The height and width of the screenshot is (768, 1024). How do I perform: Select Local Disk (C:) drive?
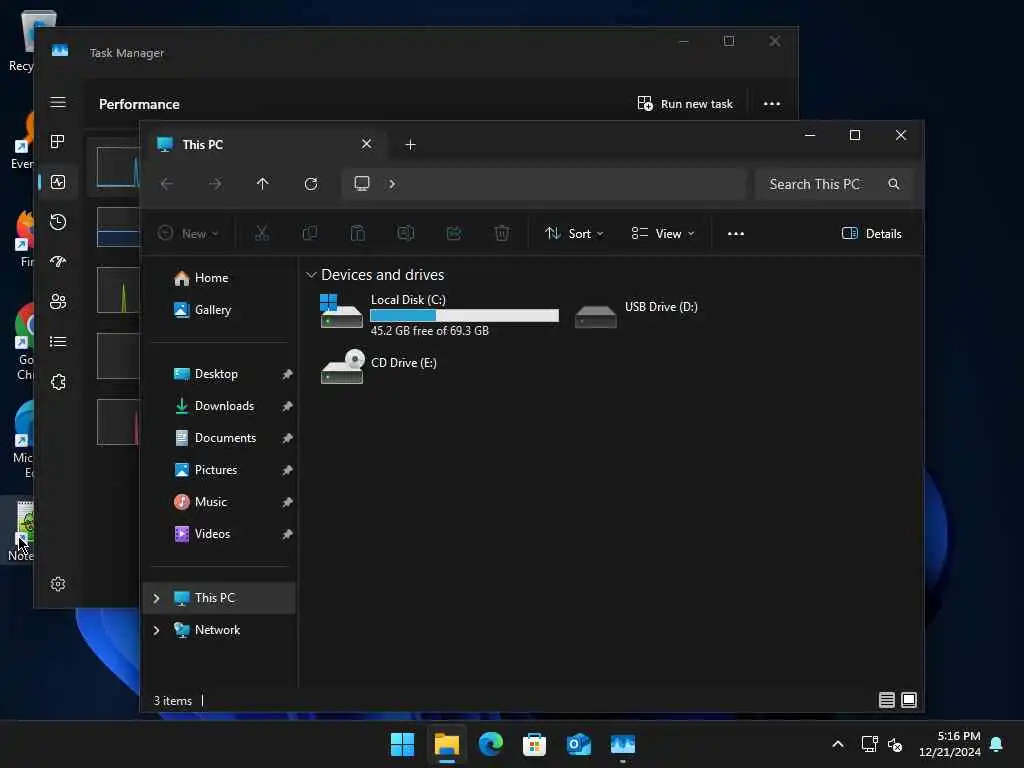coord(439,315)
